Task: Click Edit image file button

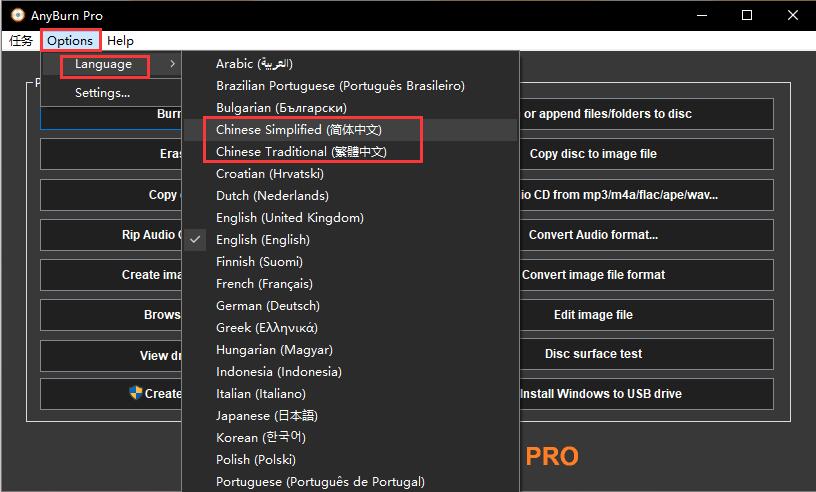Action: 646,315
